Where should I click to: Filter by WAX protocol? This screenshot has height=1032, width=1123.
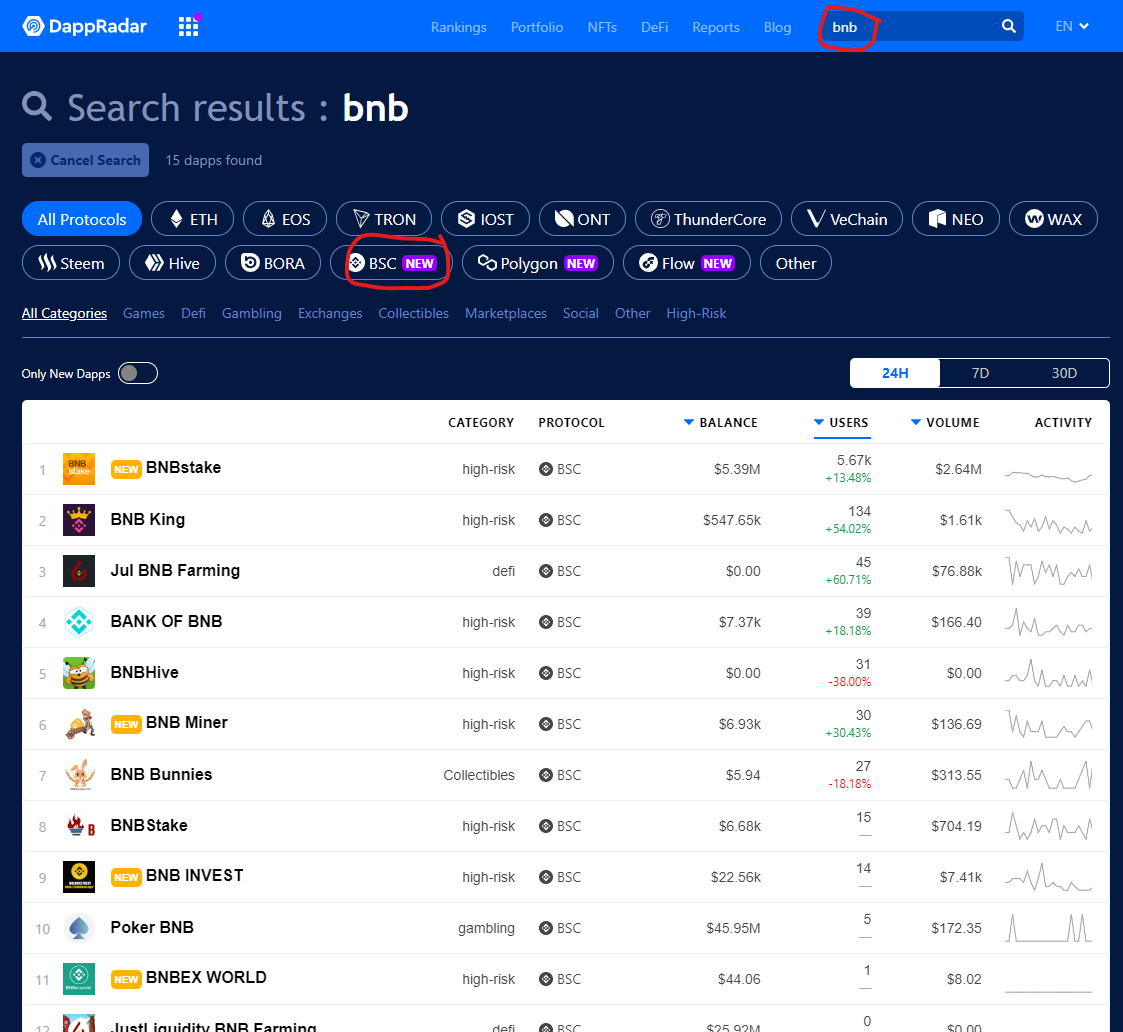click(1053, 219)
